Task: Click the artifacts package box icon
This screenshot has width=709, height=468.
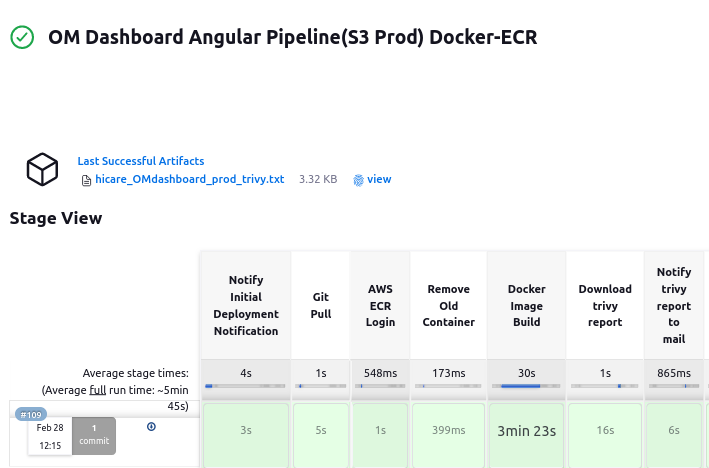Action: [42, 169]
